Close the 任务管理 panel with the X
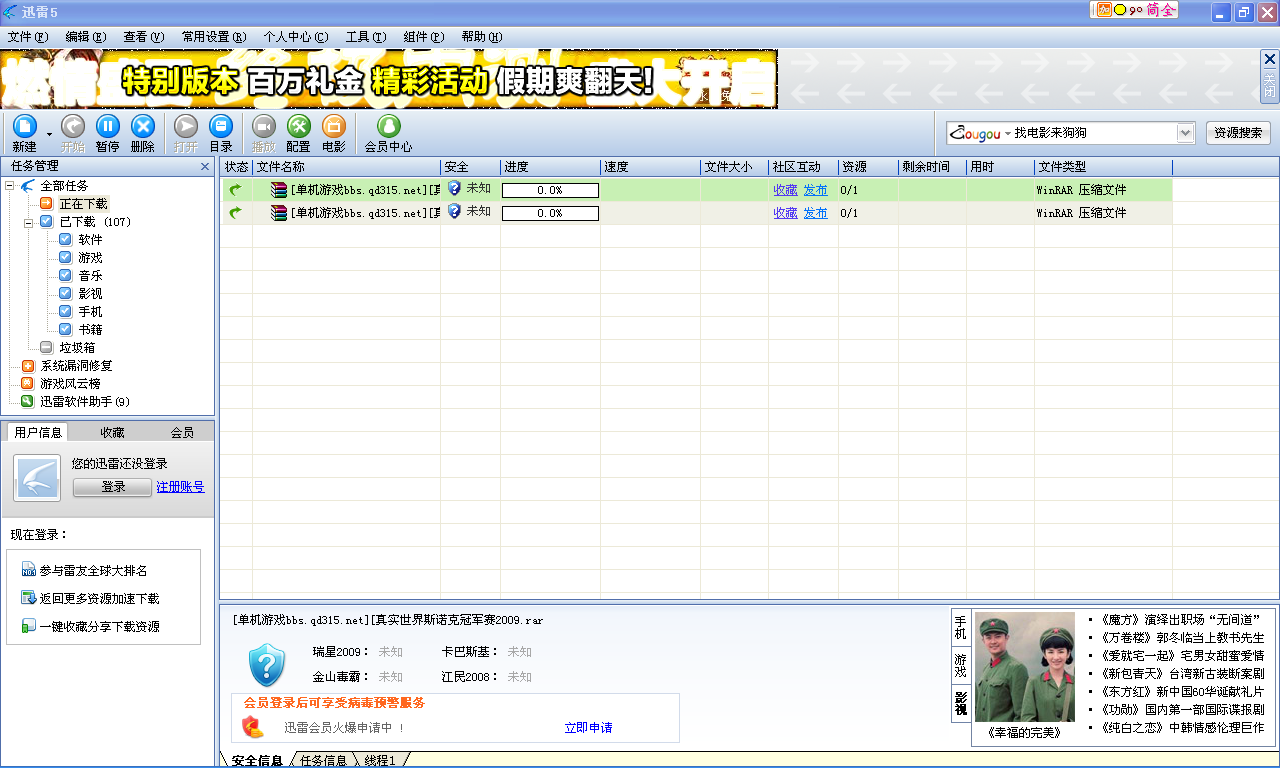The width and height of the screenshot is (1280, 768). [205, 167]
